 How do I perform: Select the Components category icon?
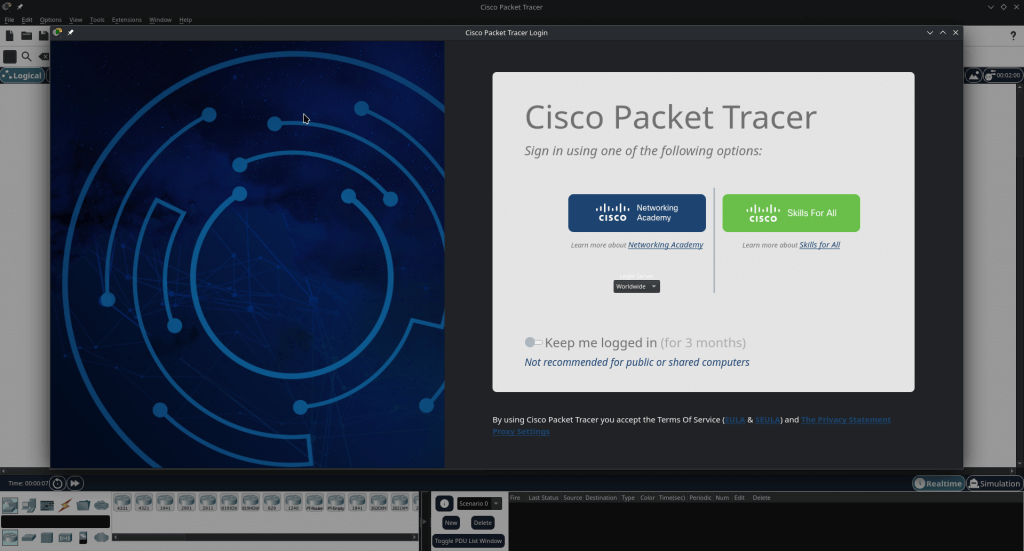click(47, 505)
